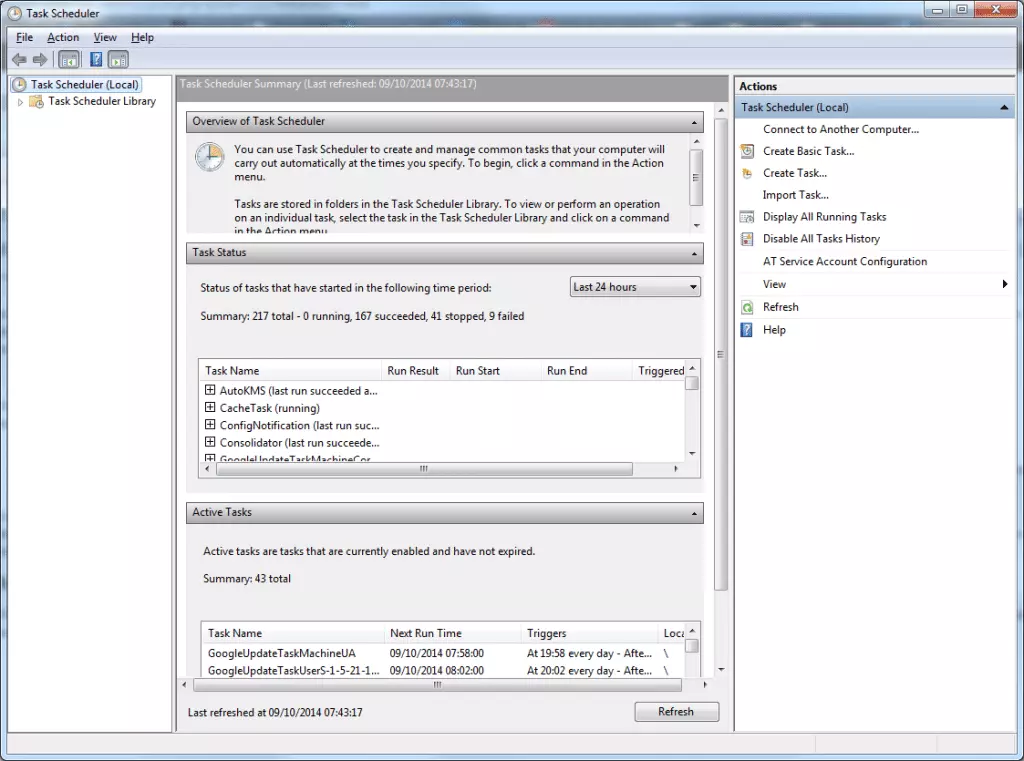Open the View menu
1024x761 pixels.
[105, 37]
